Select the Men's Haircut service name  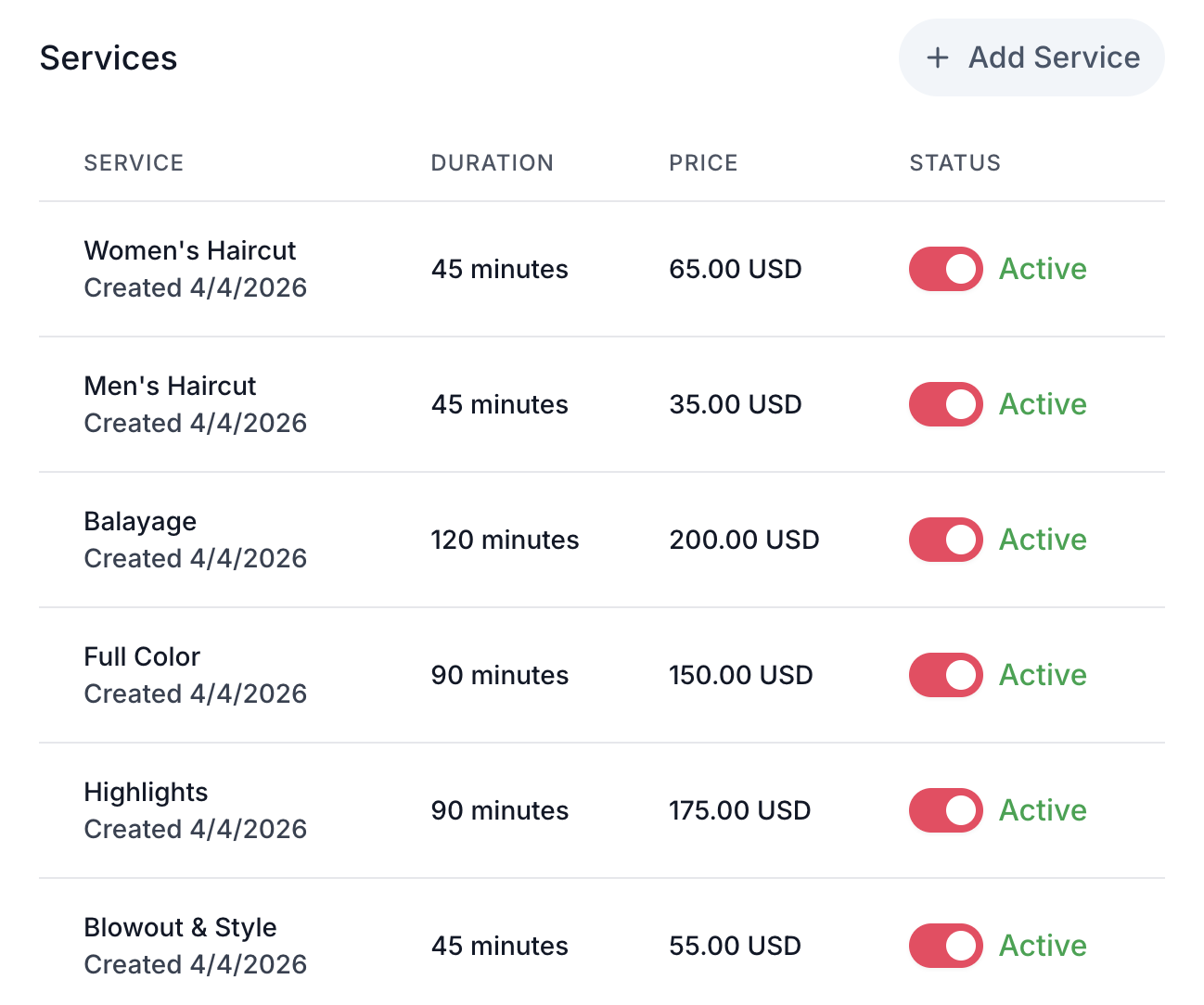click(170, 386)
